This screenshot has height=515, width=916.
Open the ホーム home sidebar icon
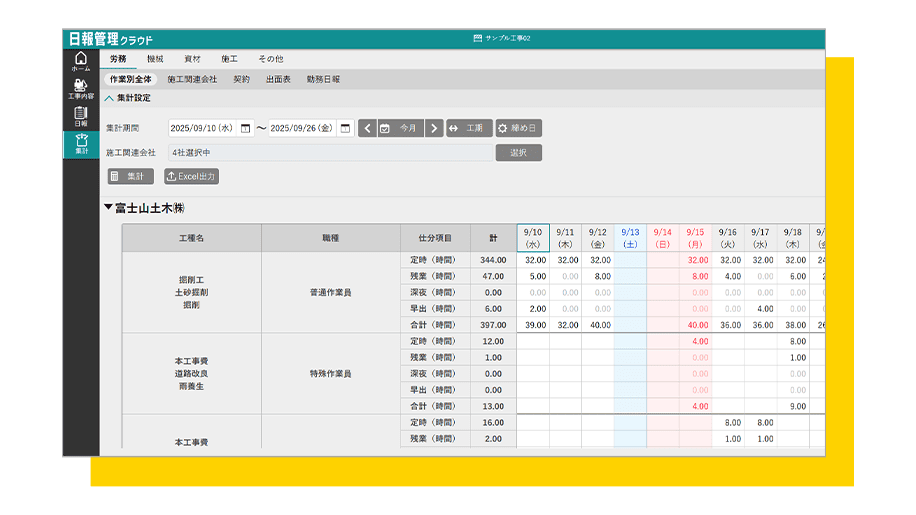tap(81, 61)
